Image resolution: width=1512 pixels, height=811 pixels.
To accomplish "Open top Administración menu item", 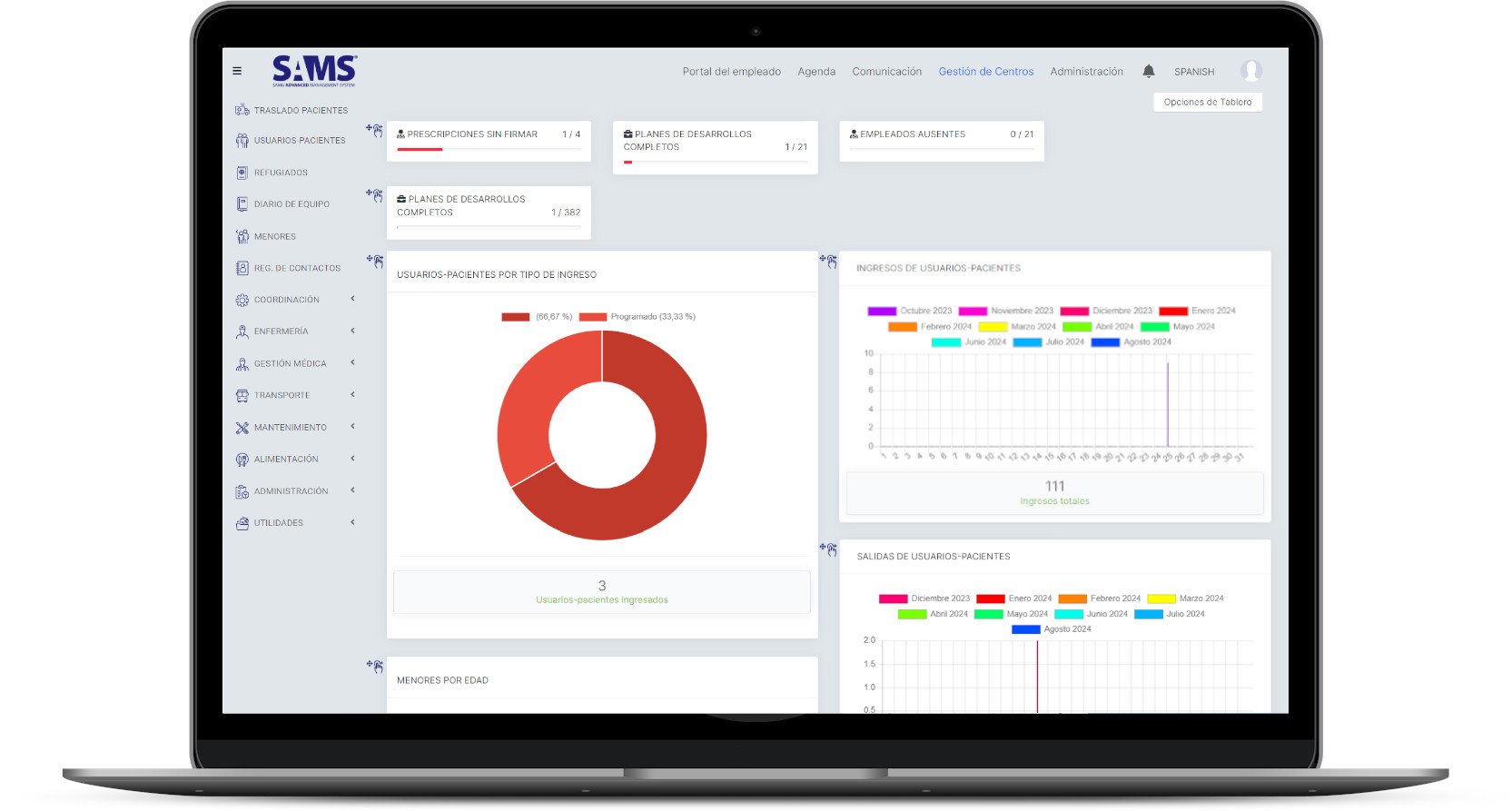I will click(x=1086, y=72).
